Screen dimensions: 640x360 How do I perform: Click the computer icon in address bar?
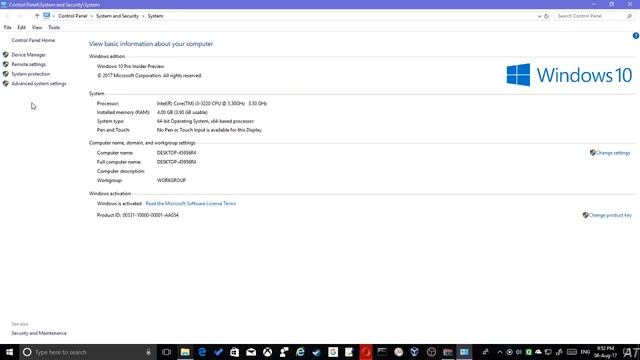pyautogui.click(x=47, y=16)
